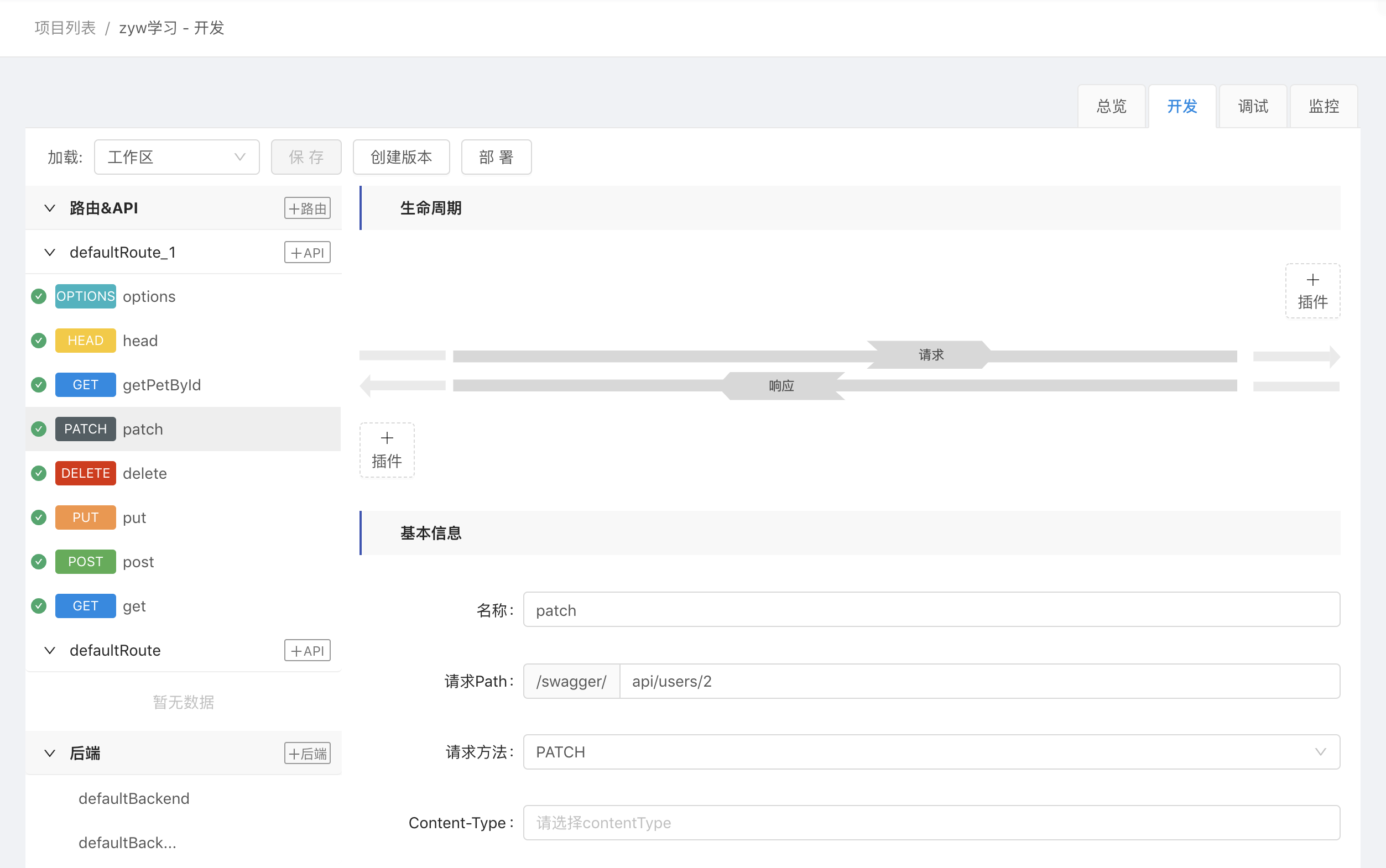This screenshot has height=868, width=1386.
Task: Click the 创建版本 button
Action: 401,156
